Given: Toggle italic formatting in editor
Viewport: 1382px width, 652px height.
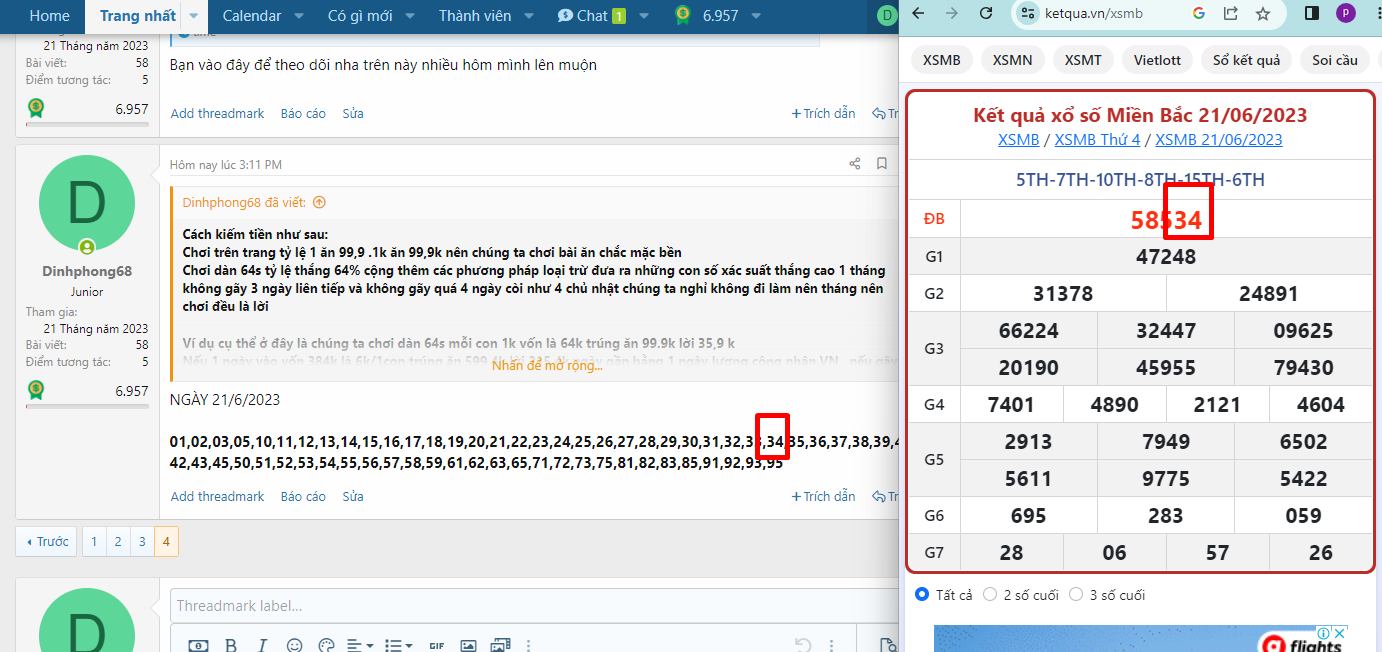Looking at the screenshot, I should pyautogui.click(x=262, y=645).
